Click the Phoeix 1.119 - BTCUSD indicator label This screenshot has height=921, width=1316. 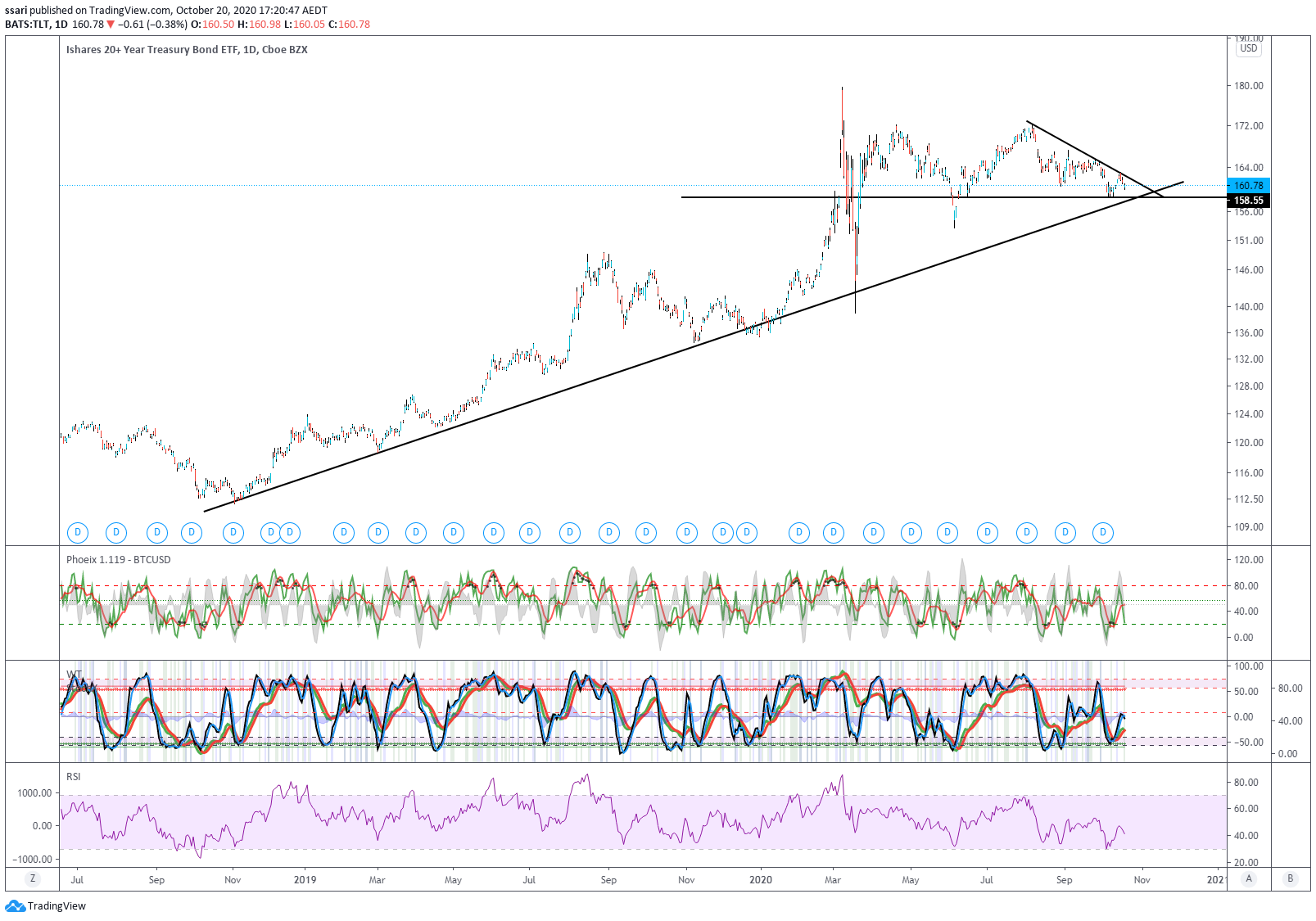coord(119,560)
